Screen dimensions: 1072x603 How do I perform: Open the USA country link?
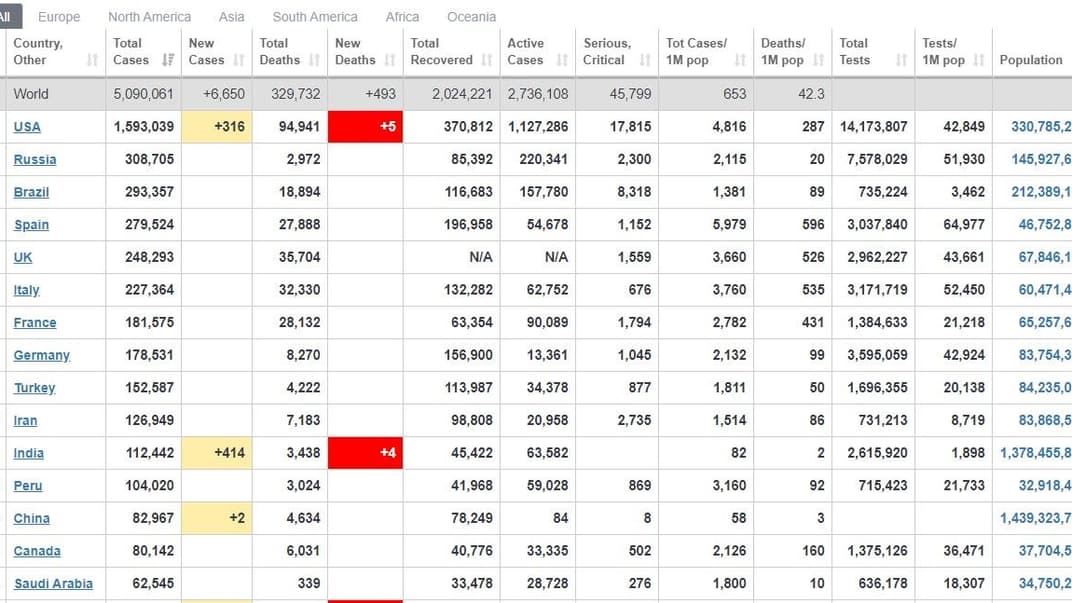[x=27, y=127]
